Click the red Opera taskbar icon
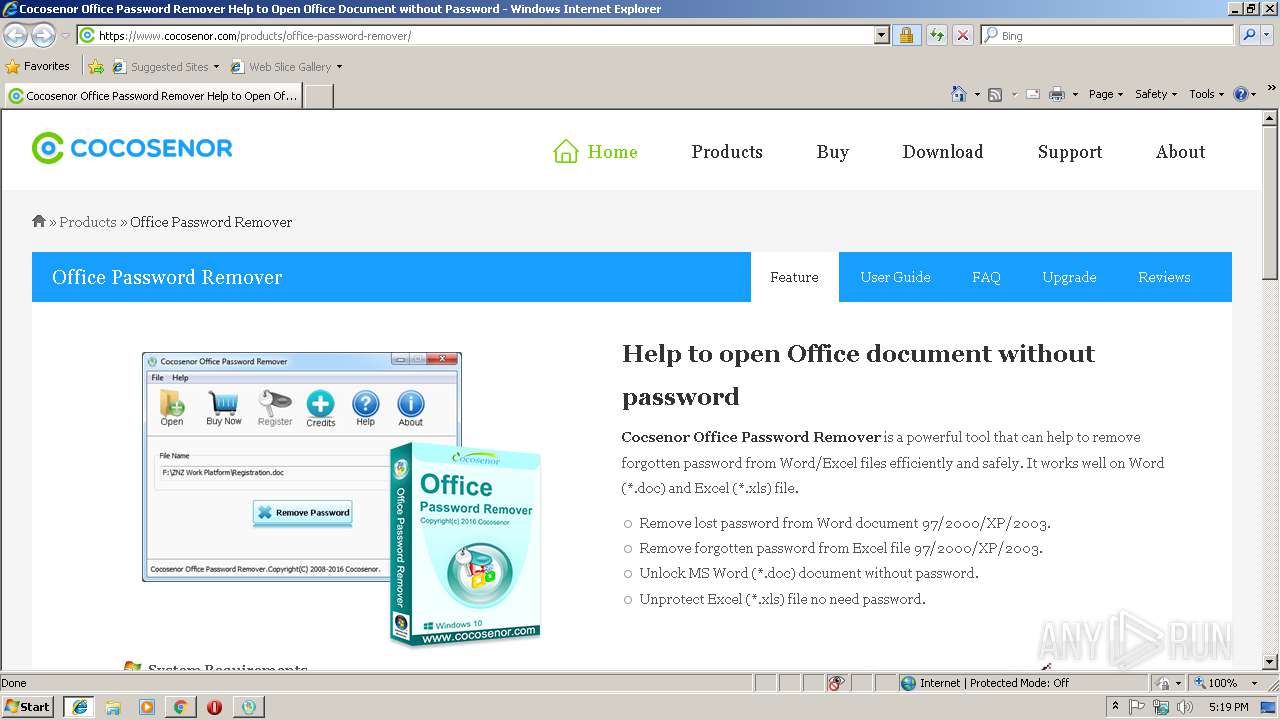The image size is (1280, 720). pos(214,707)
